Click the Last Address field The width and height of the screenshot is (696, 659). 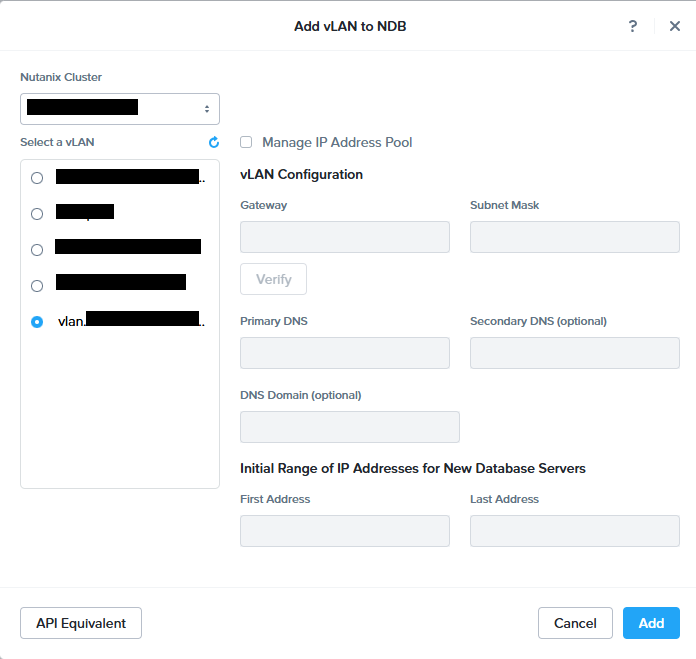click(x=574, y=531)
